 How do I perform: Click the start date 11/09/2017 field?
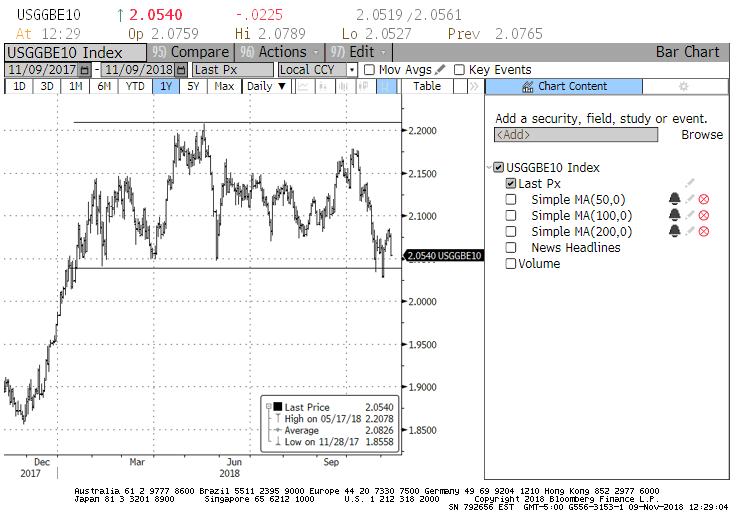(x=42, y=70)
